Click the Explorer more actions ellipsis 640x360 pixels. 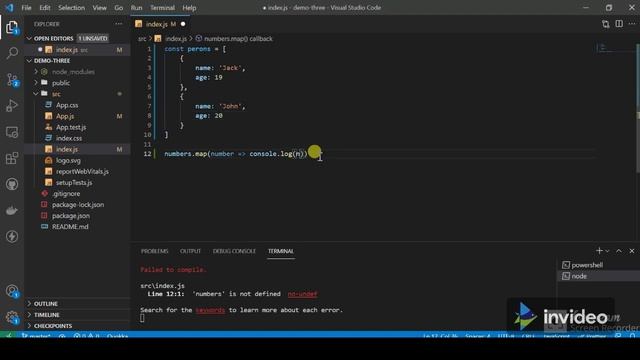[x=119, y=24]
